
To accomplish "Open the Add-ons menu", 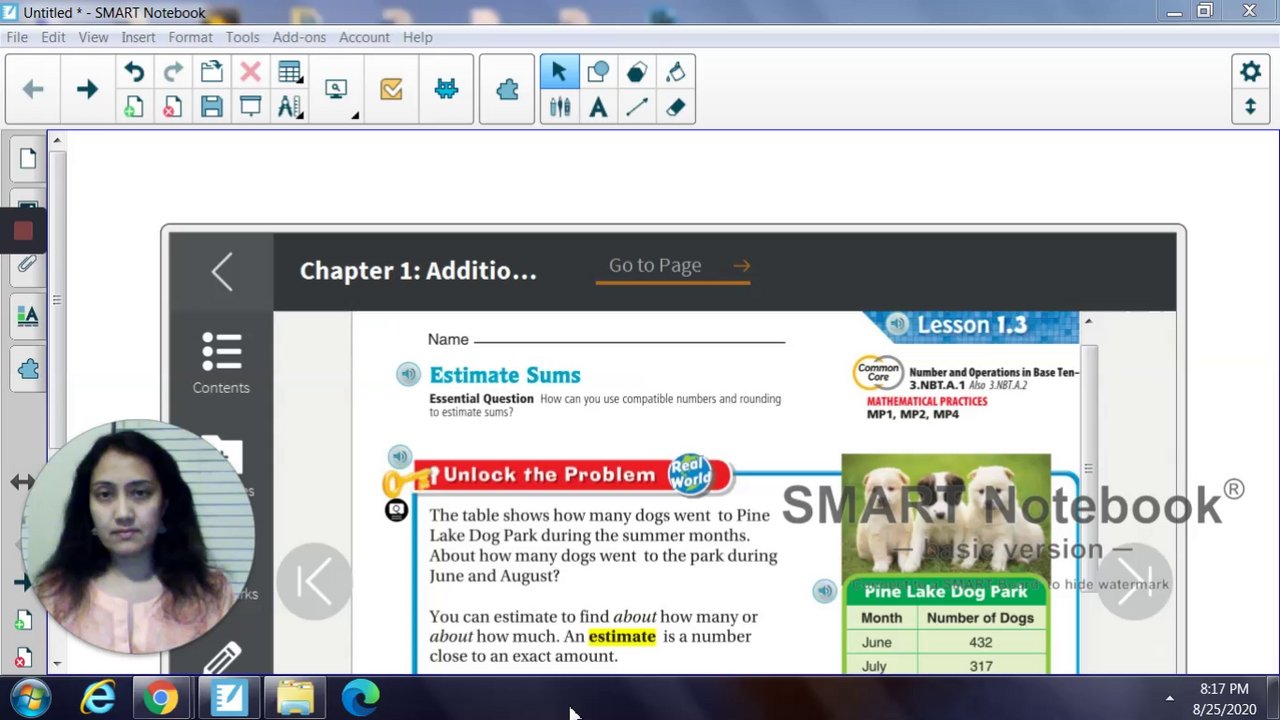I will pos(299,37).
